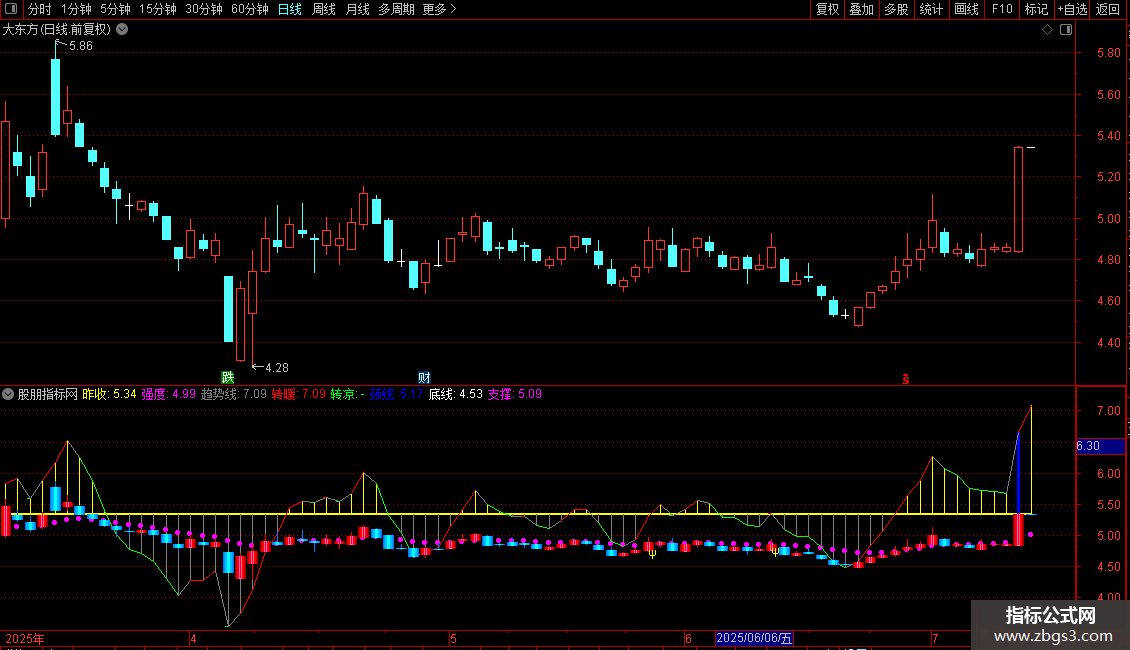Open dropdown next to 大东方 title
This screenshot has width=1130, height=650.
pyautogui.click(x=123, y=30)
